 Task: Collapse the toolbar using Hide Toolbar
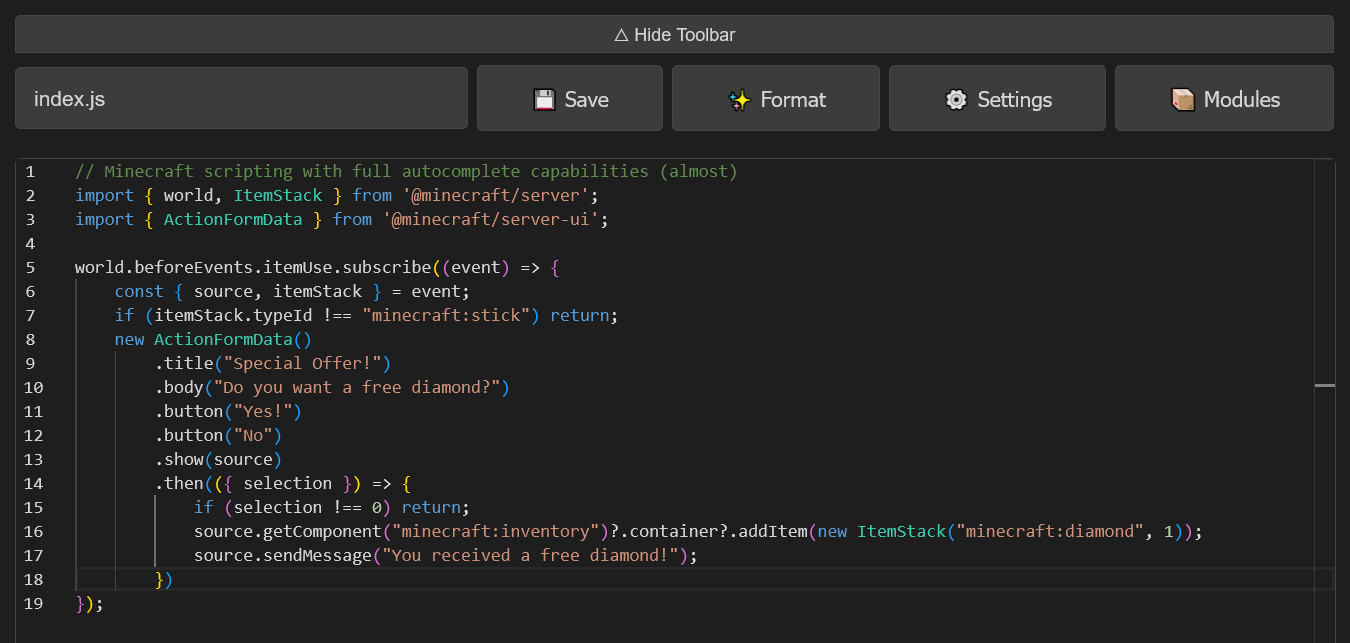point(674,34)
